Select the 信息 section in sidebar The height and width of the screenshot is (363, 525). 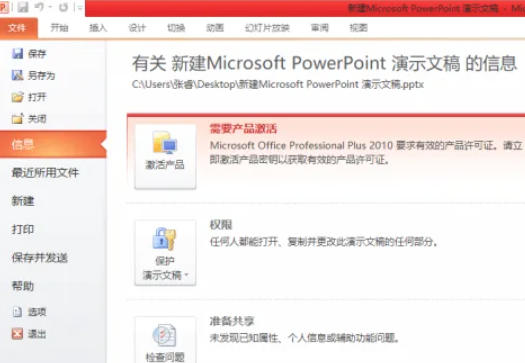pos(53,144)
